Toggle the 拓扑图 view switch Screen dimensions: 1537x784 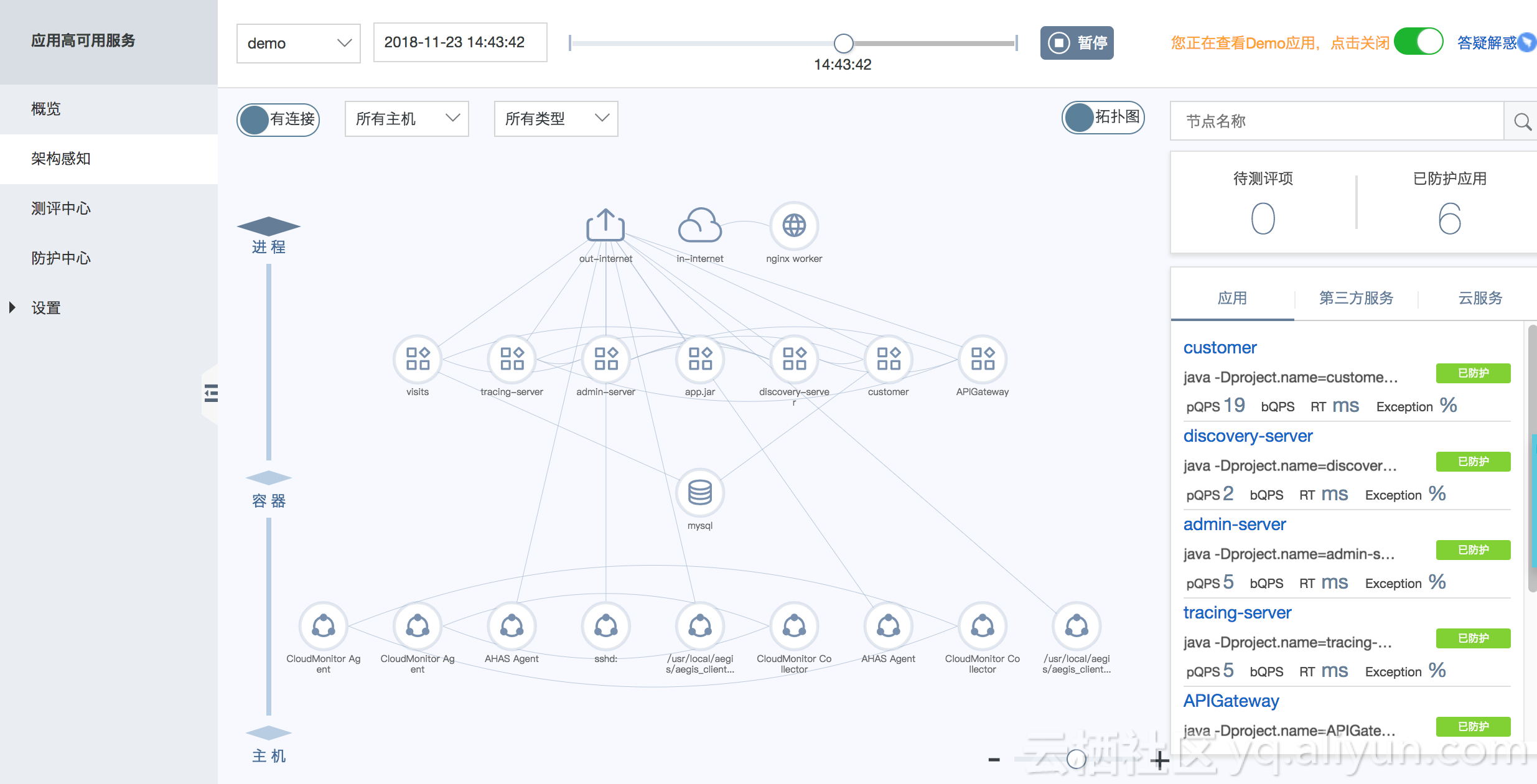(x=1103, y=118)
